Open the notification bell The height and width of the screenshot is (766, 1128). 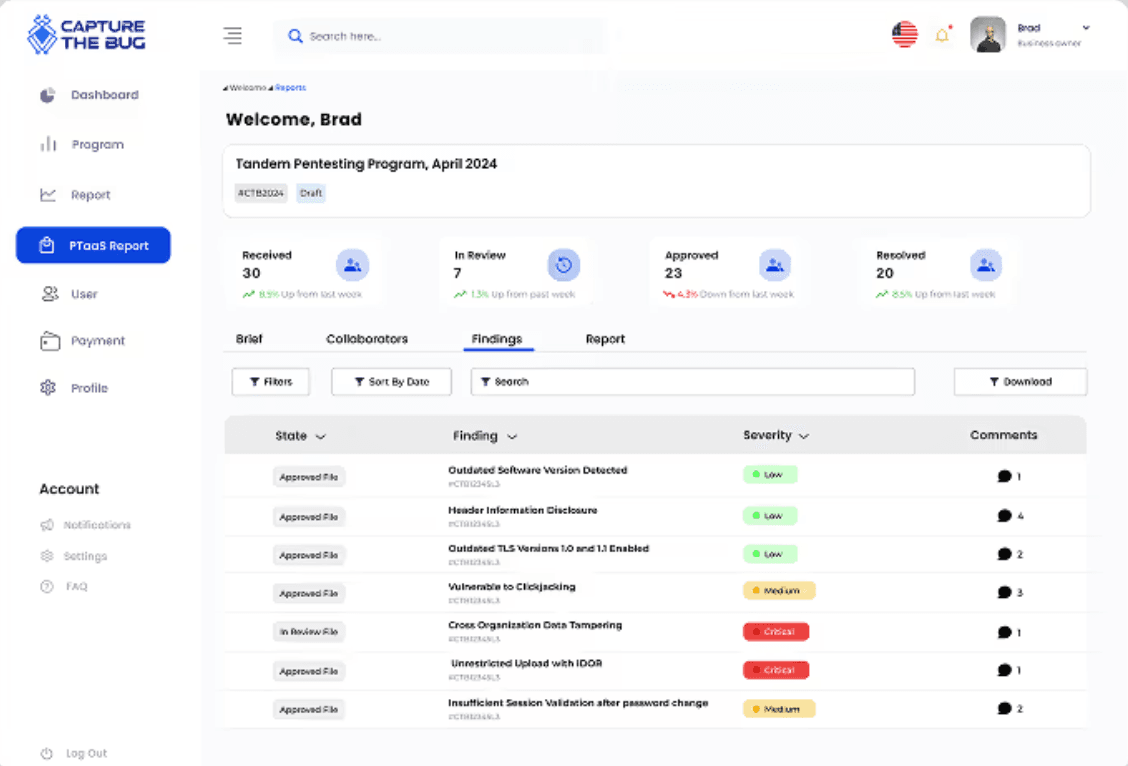point(942,35)
